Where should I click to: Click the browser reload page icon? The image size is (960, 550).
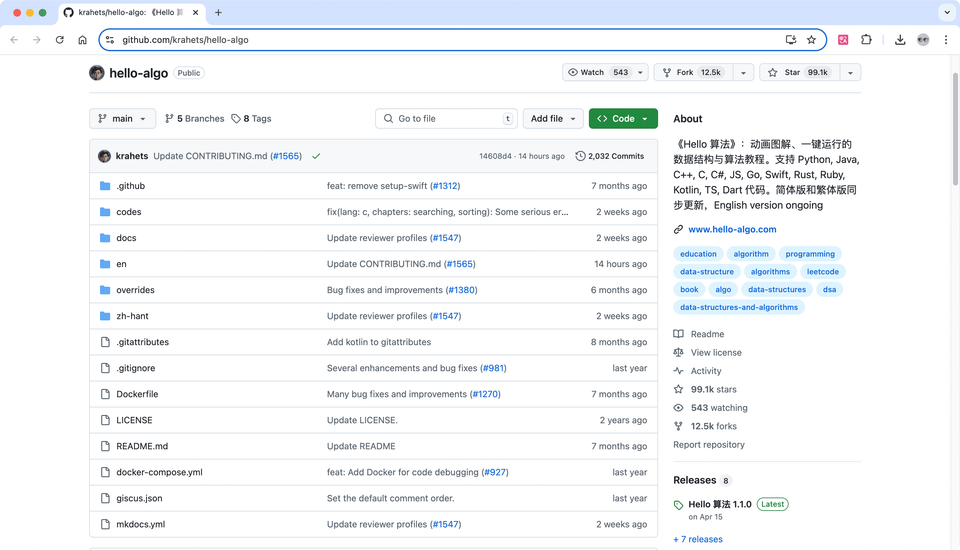point(60,40)
